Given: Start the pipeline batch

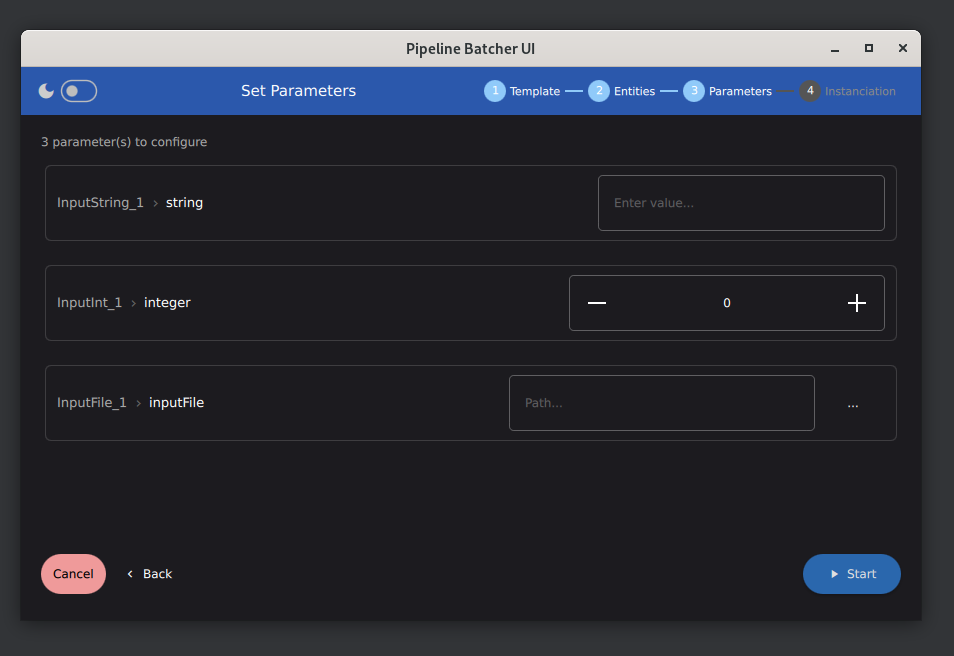Looking at the screenshot, I should tap(851, 574).
